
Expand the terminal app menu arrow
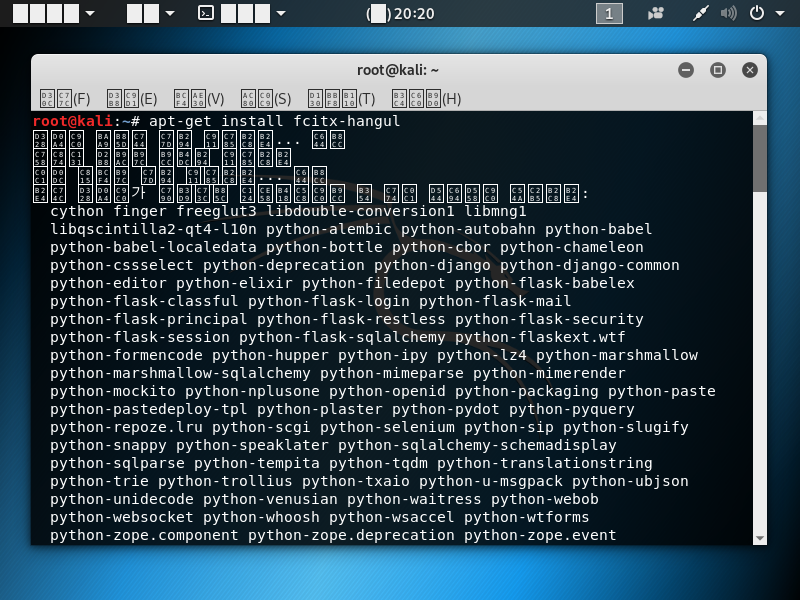[281, 13]
